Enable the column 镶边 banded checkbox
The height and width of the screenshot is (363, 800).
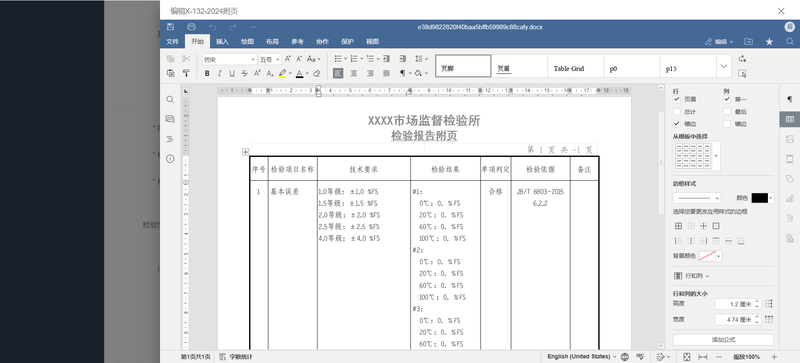tap(727, 124)
